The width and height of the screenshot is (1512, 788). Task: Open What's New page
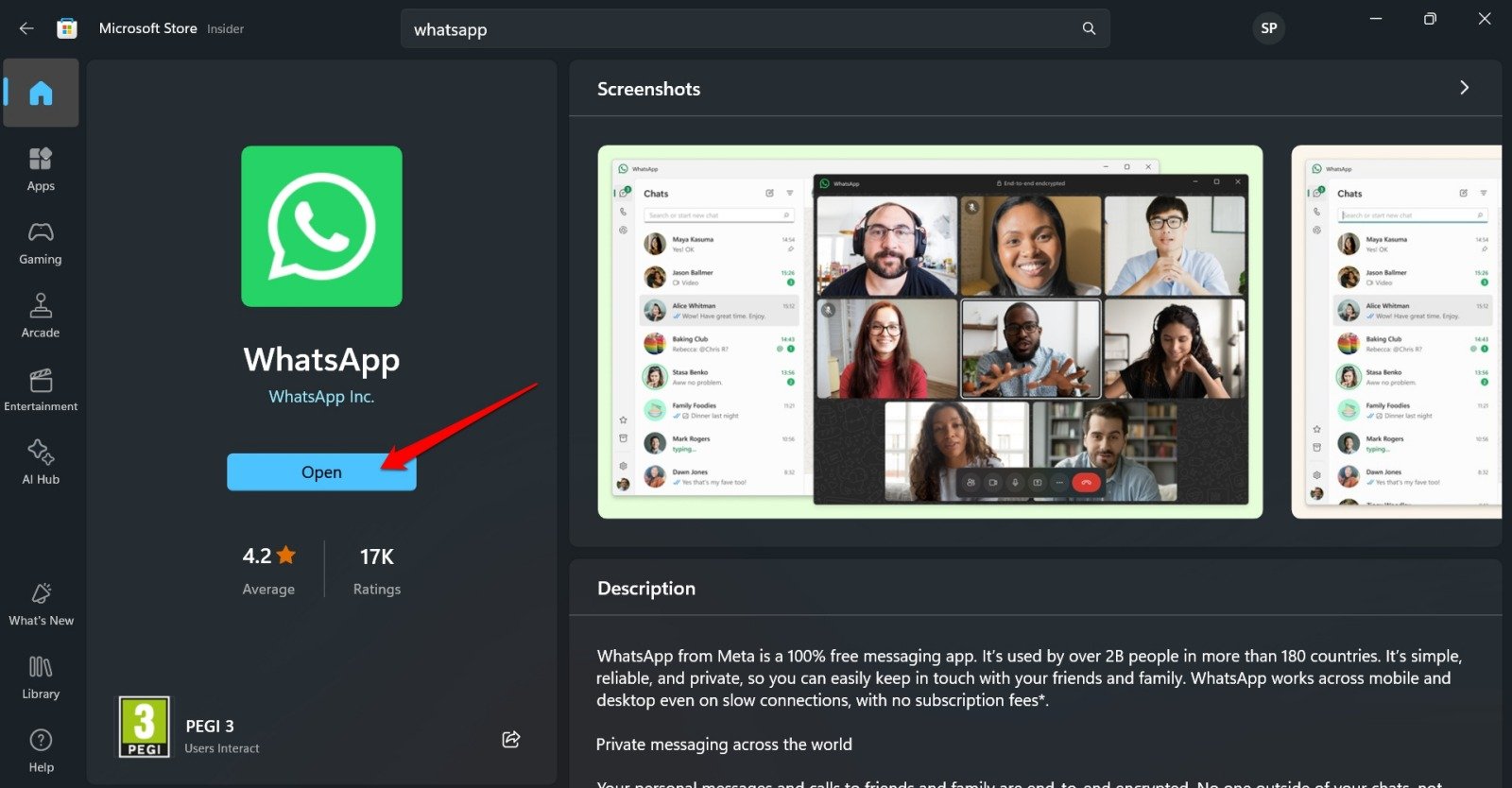pyautogui.click(x=41, y=605)
